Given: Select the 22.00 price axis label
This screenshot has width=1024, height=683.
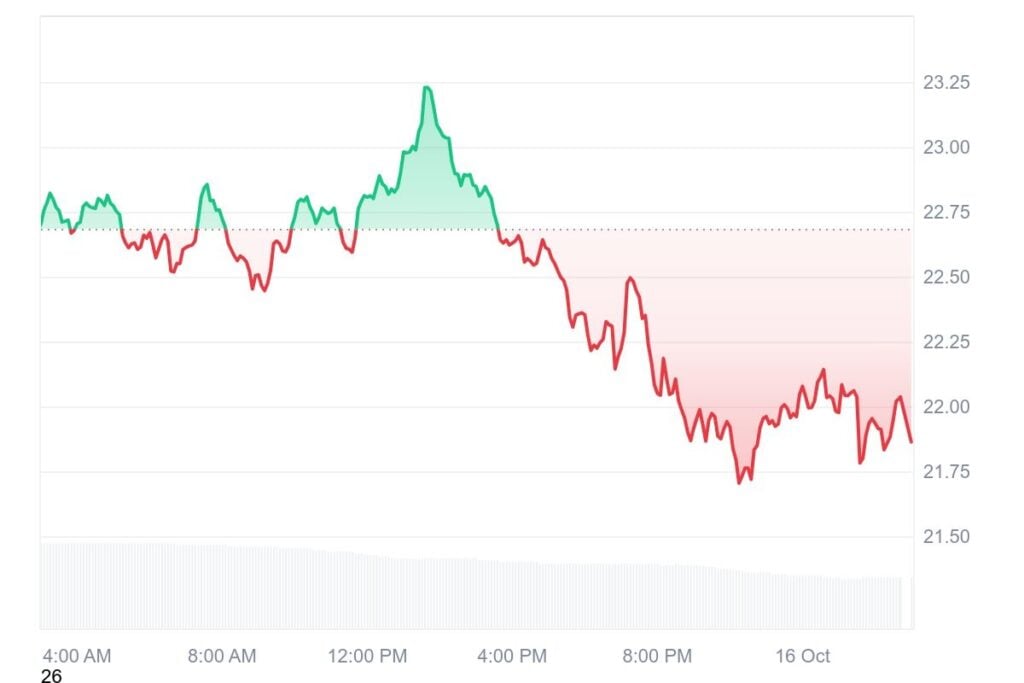Looking at the screenshot, I should tap(945, 407).
